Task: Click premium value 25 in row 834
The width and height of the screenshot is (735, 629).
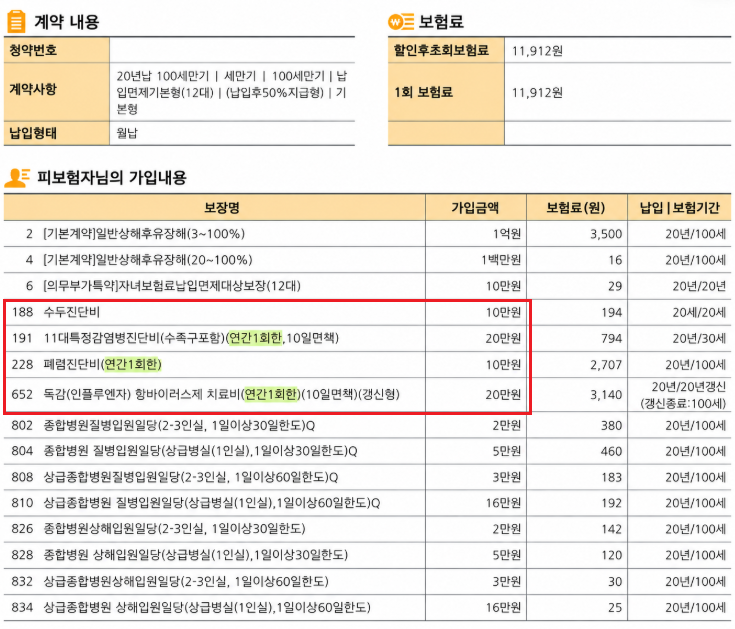Action: tap(615, 608)
